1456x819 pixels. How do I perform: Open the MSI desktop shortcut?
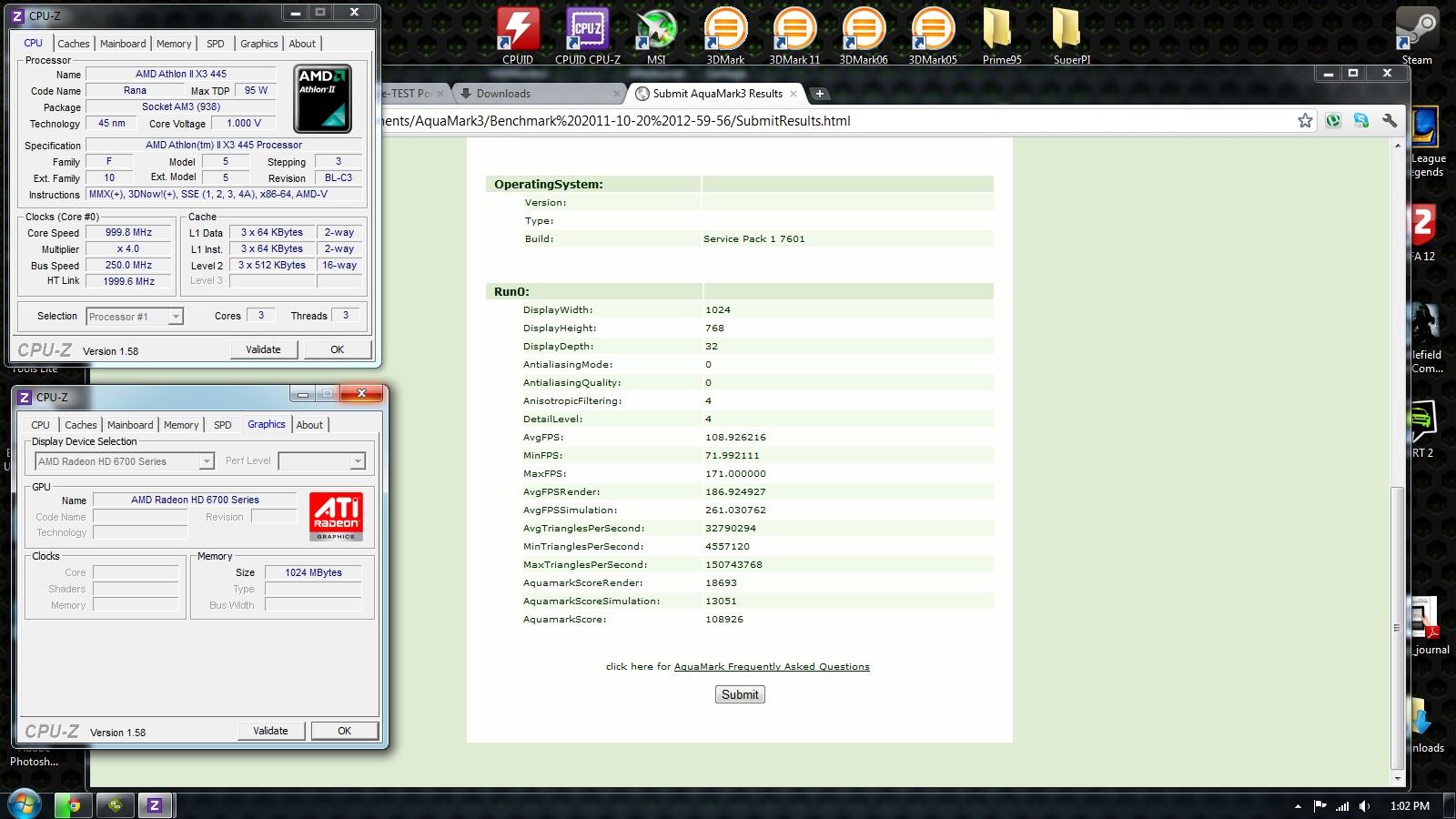(656, 35)
